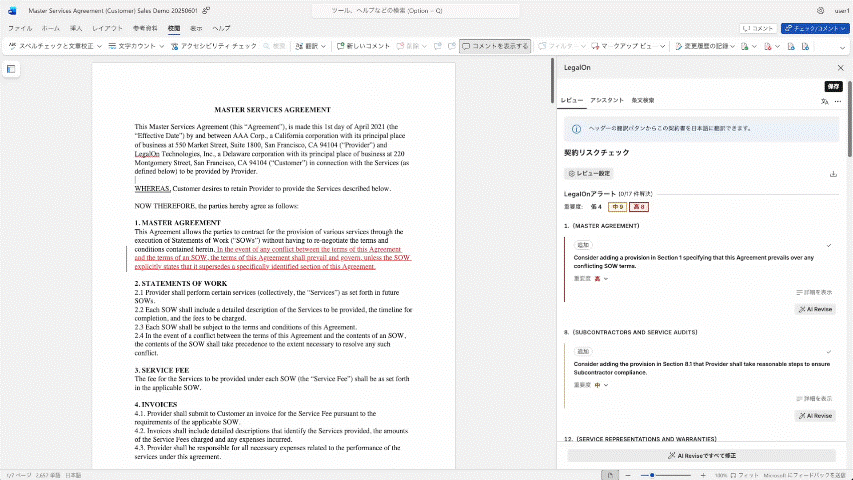The height and width of the screenshot is (480, 853).
Task: Open the 翻訳 translate dropdown
Action: (x=311, y=46)
